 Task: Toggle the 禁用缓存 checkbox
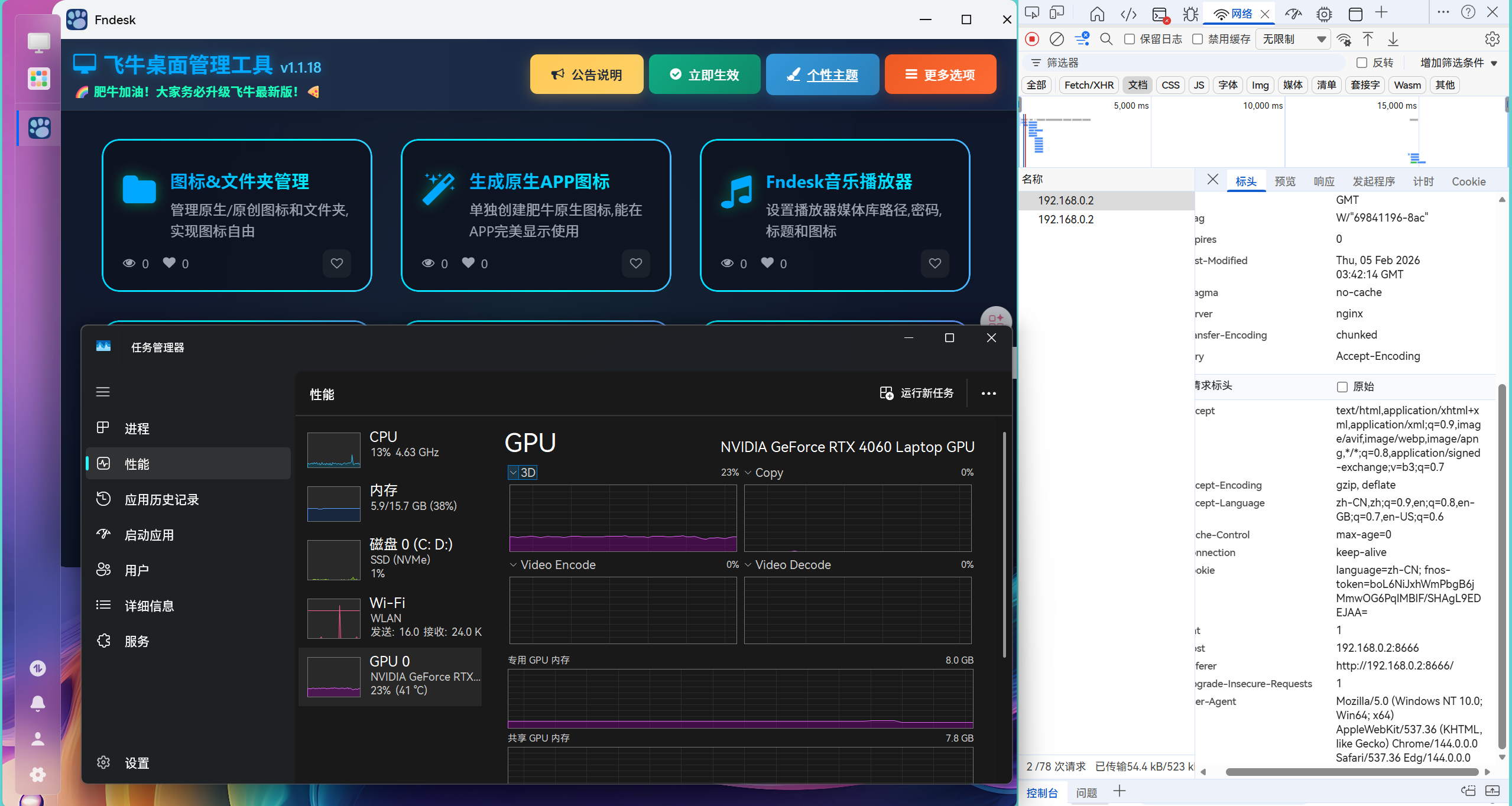[1198, 39]
